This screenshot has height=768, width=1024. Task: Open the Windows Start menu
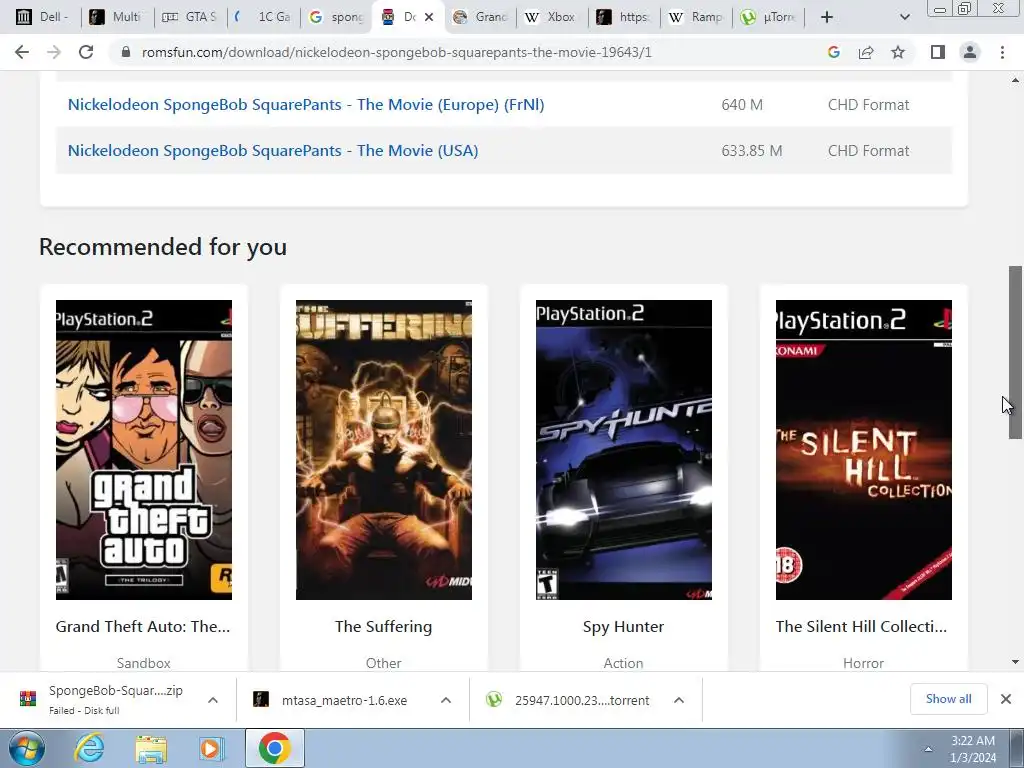[x=26, y=748]
